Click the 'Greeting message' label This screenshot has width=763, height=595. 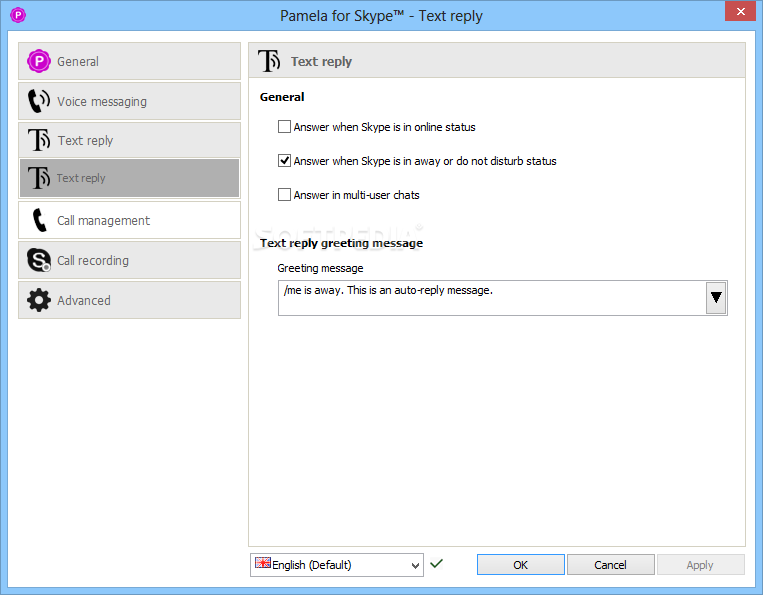320,268
